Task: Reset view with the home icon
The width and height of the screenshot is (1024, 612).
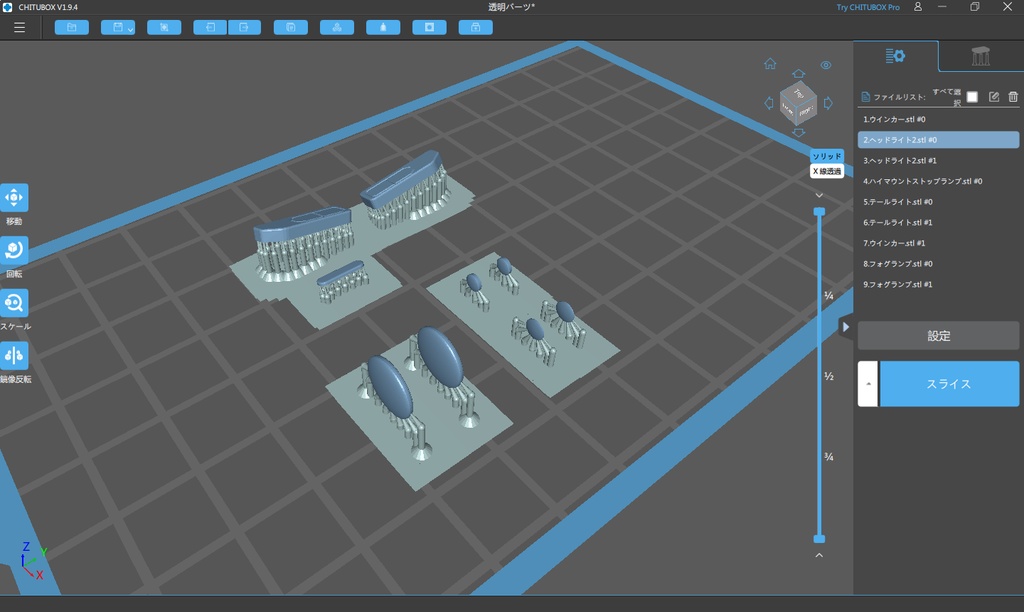Action: click(770, 63)
